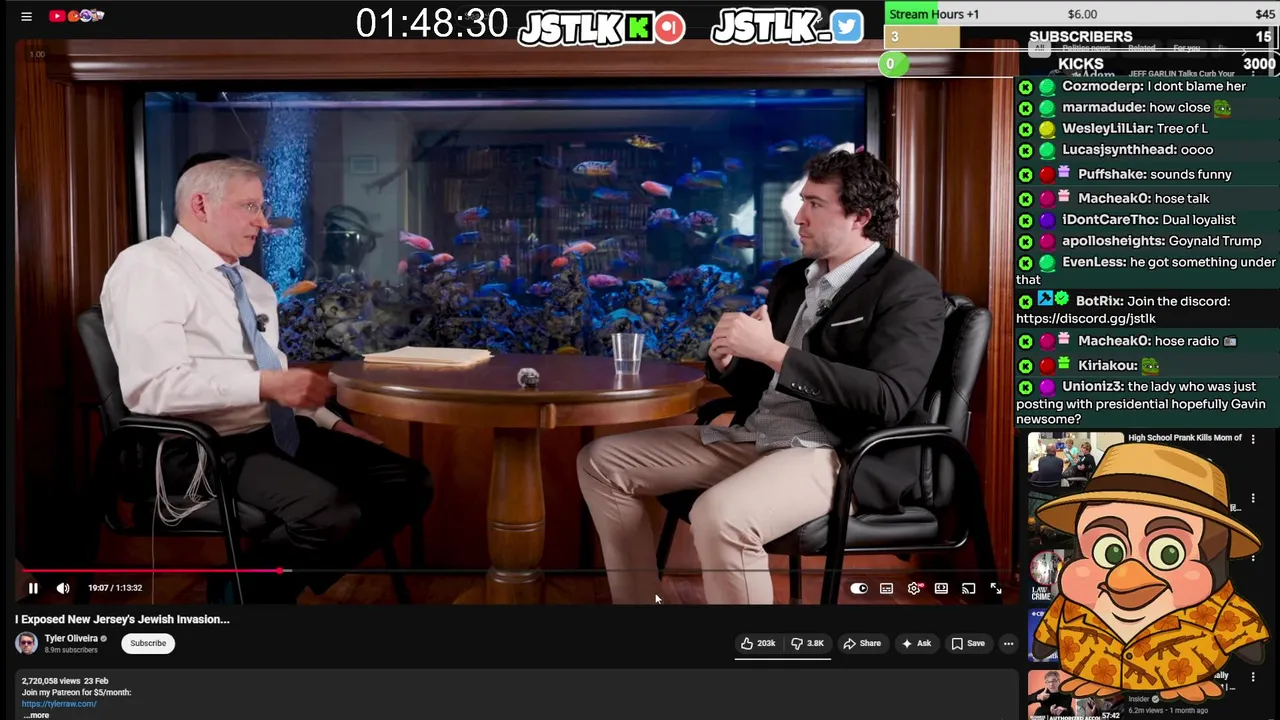
Task: Like the video with thumbs up 203k
Action: [x=758, y=643]
